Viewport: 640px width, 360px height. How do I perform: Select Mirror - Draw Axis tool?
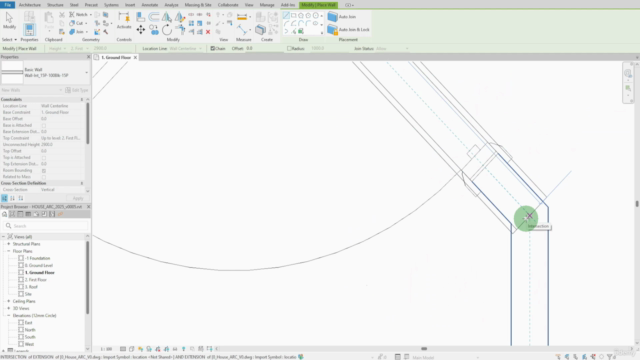point(180,17)
